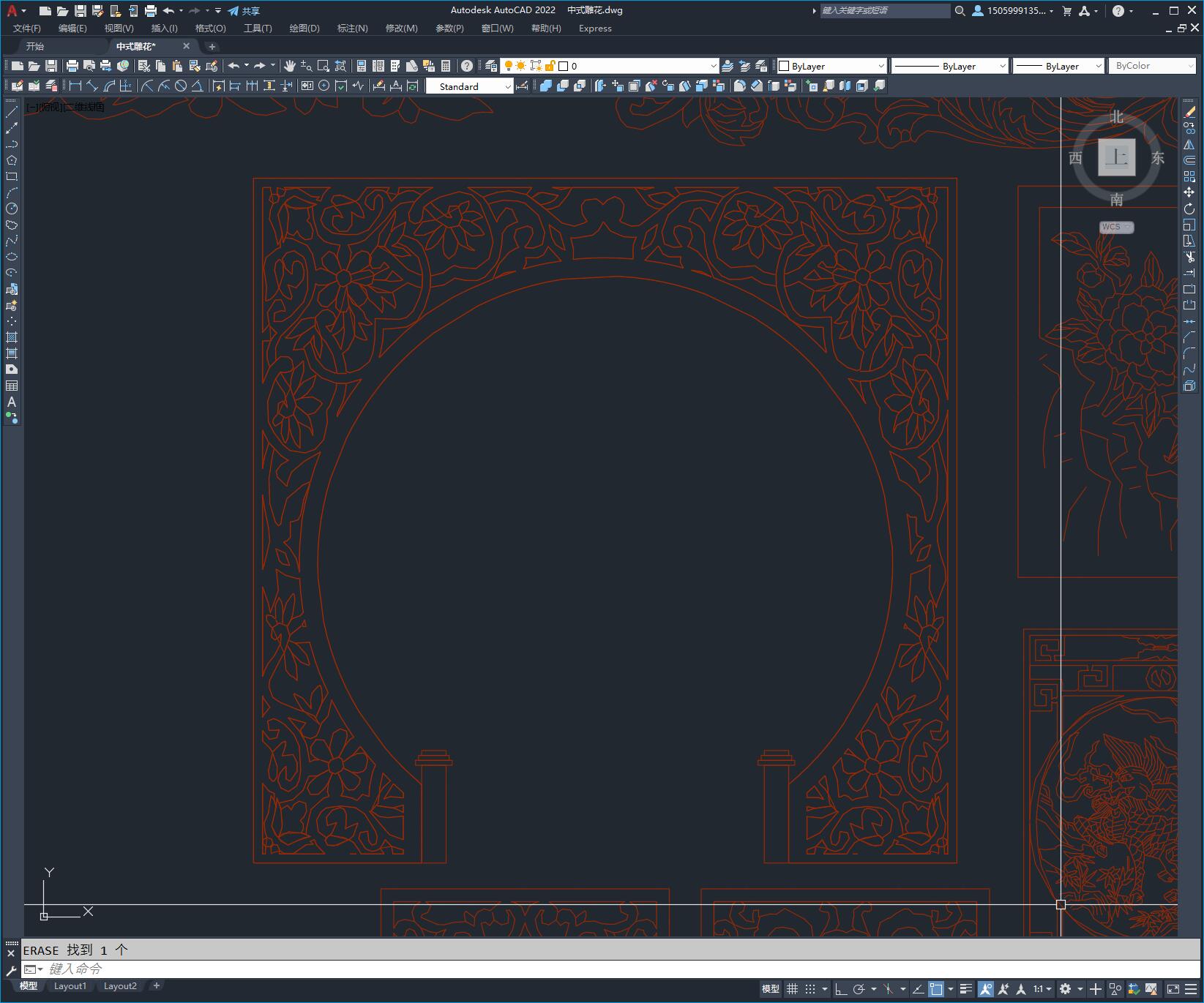This screenshot has height=1003, width=1204.
Task: Open the 修改(M) menu
Action: pos(401,29)
